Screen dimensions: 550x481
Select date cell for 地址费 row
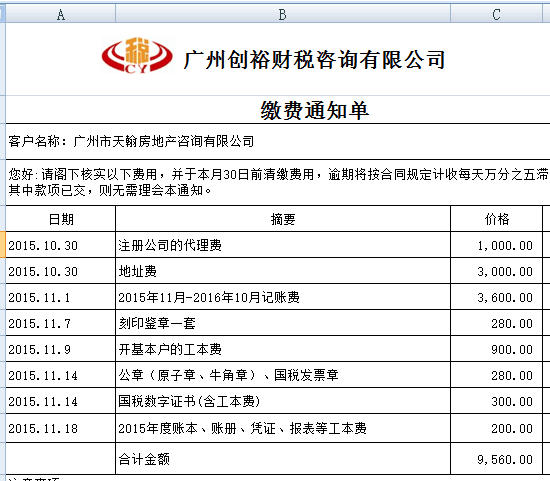(61, 271)
